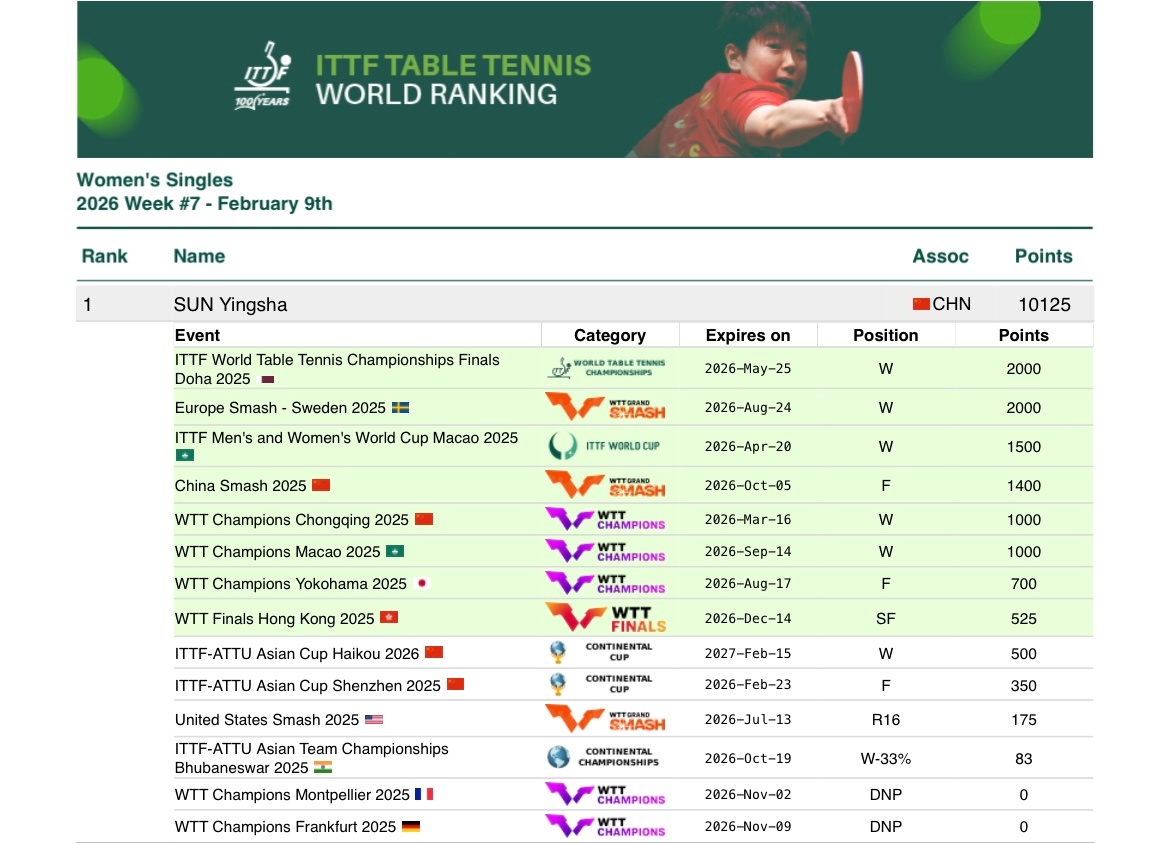
Task: Click position value R16
Action: [x=886, y=720]
